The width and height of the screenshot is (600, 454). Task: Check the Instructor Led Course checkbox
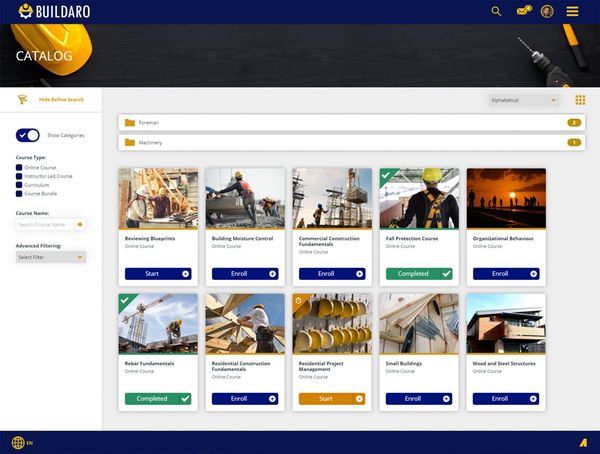19,176
